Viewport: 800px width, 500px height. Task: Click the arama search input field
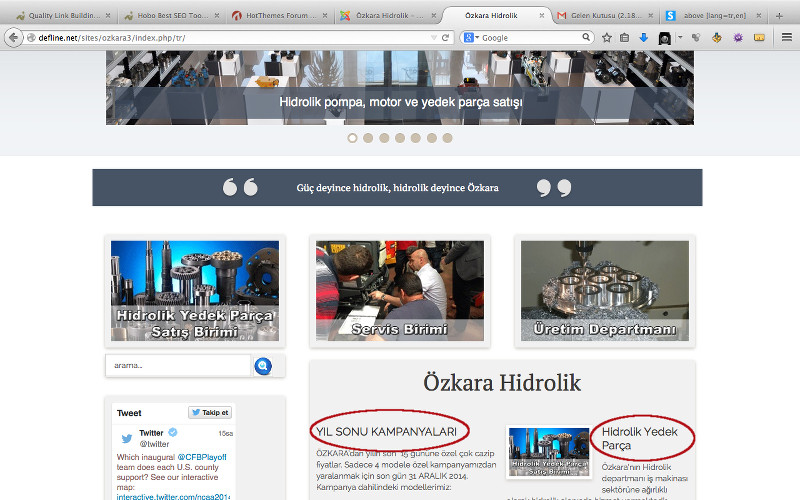point(179,365)
